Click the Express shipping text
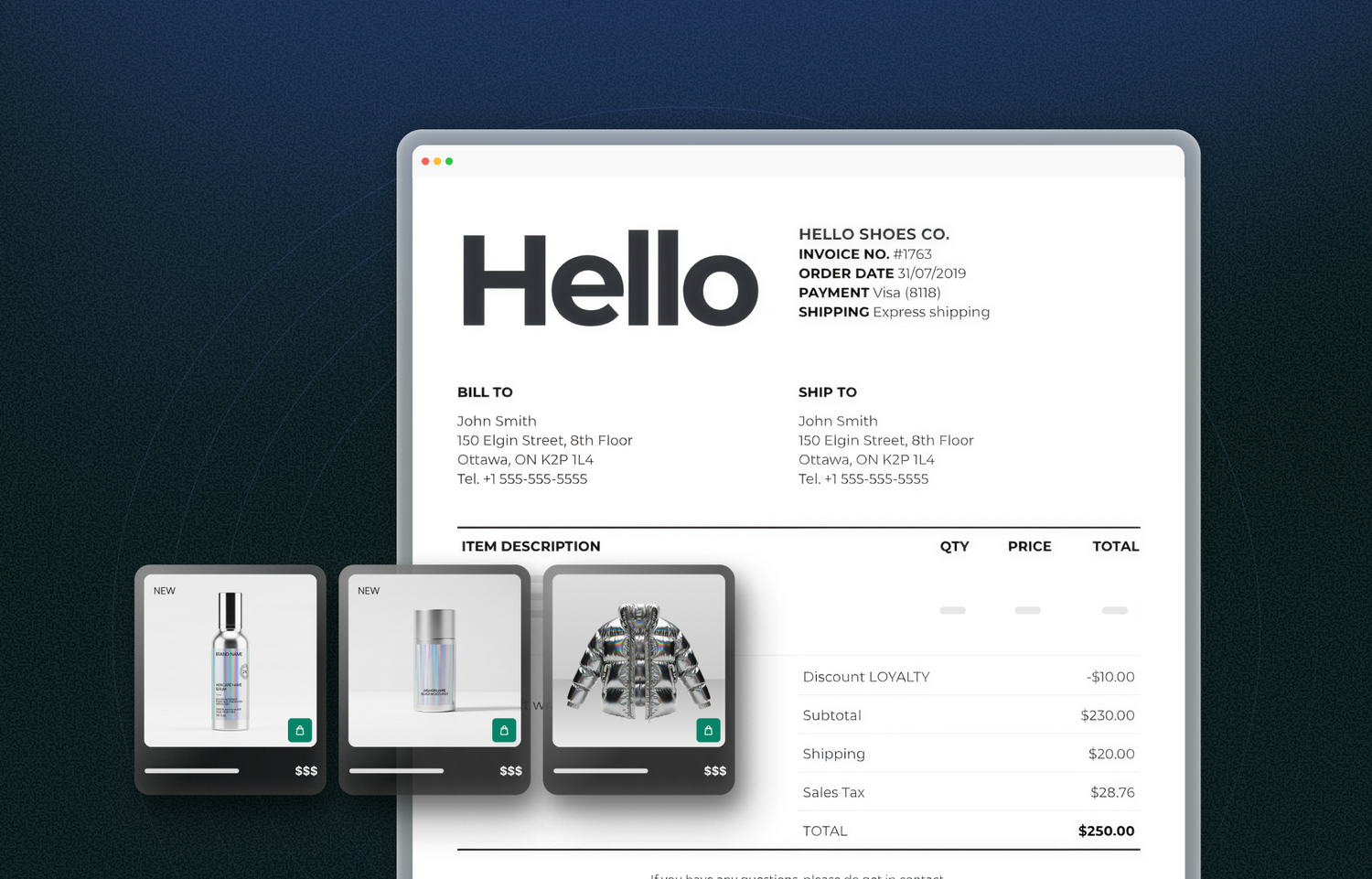The height and width of the screenshot is (879, 1372). 930,312
